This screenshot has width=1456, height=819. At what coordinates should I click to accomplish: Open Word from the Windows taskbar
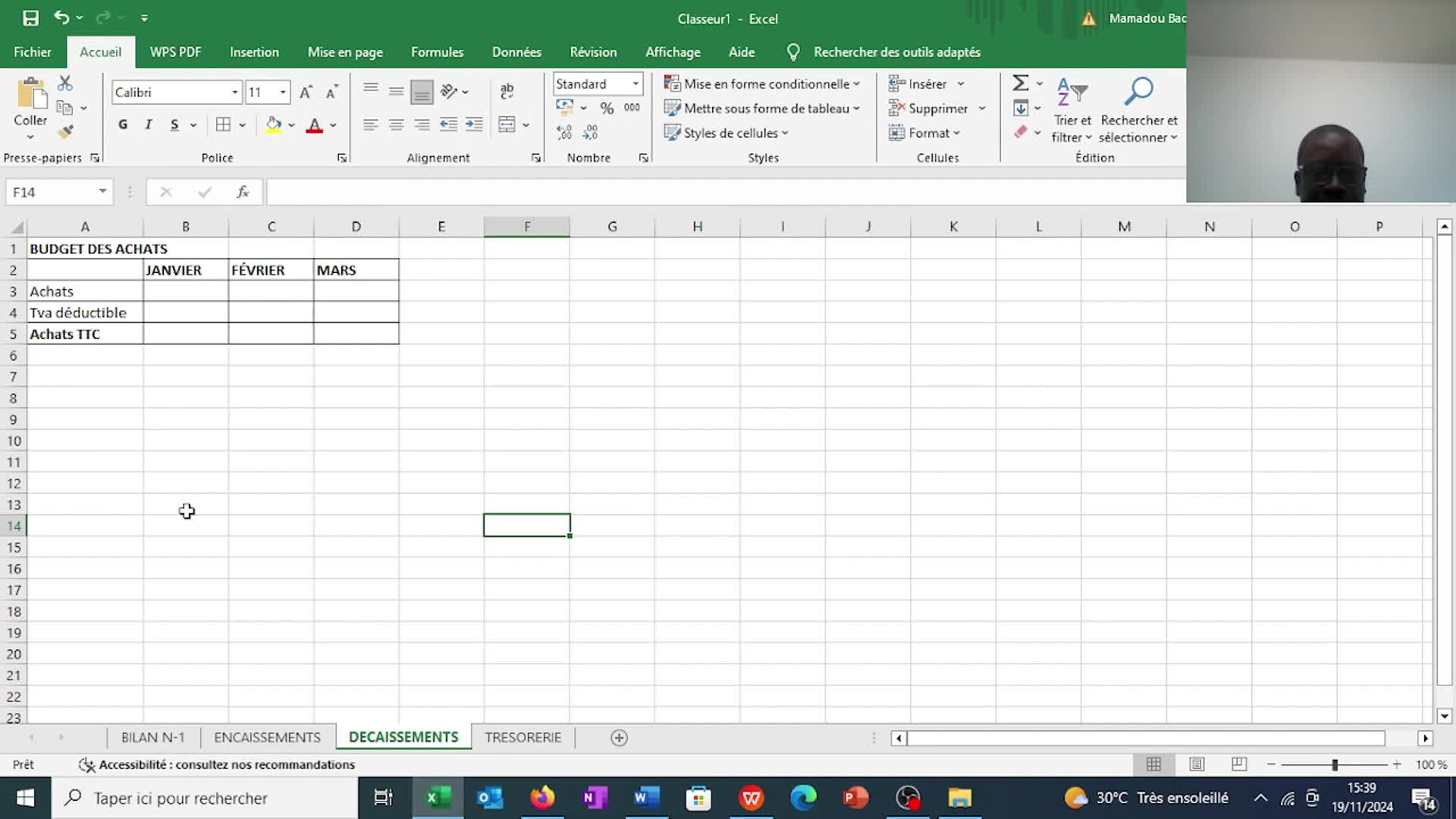point(646,798)
